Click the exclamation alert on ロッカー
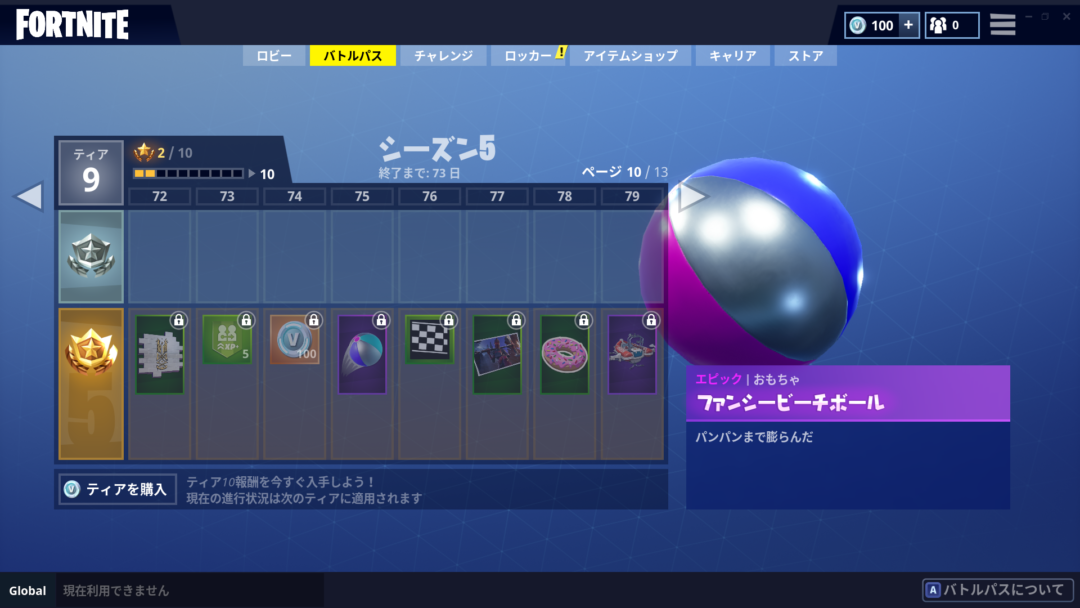This screenshot has width=1080, height=608. pyautogui.click(x=561, y=52)
